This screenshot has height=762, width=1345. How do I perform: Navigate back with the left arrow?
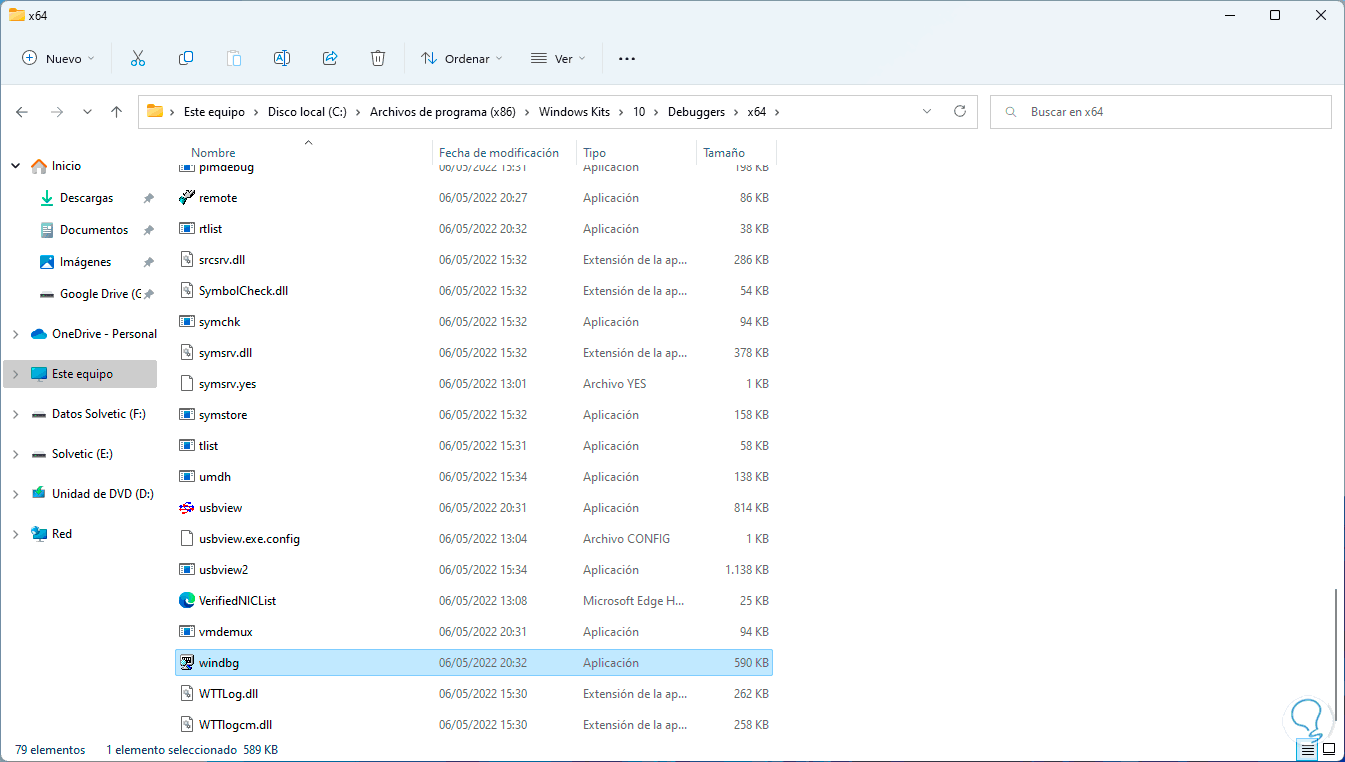[22, 112]
